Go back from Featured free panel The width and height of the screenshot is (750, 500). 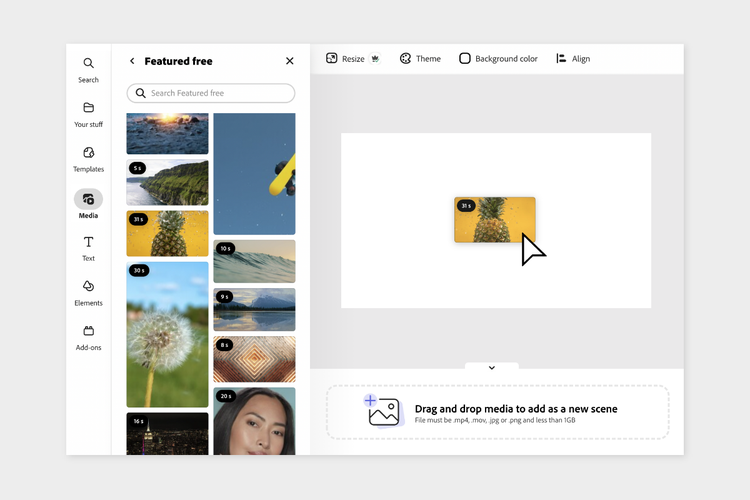[x=132, y=61]
